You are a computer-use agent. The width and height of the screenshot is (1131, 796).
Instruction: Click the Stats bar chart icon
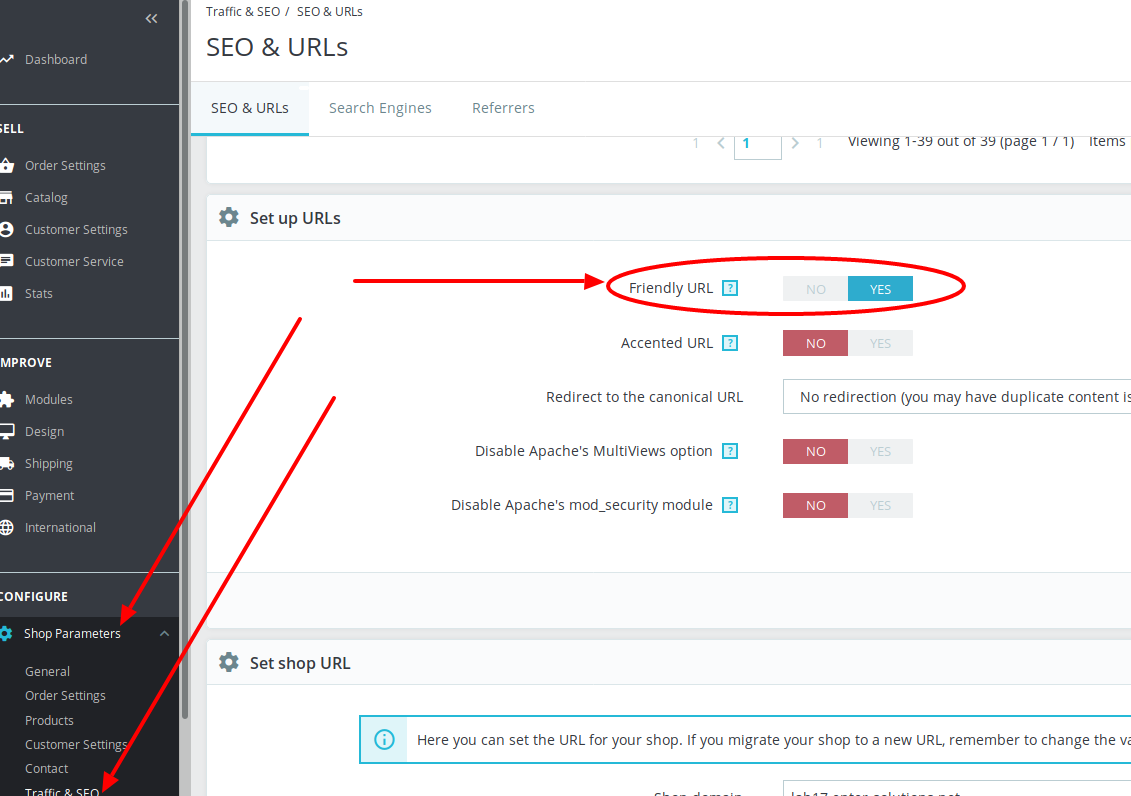pos(6,293)
